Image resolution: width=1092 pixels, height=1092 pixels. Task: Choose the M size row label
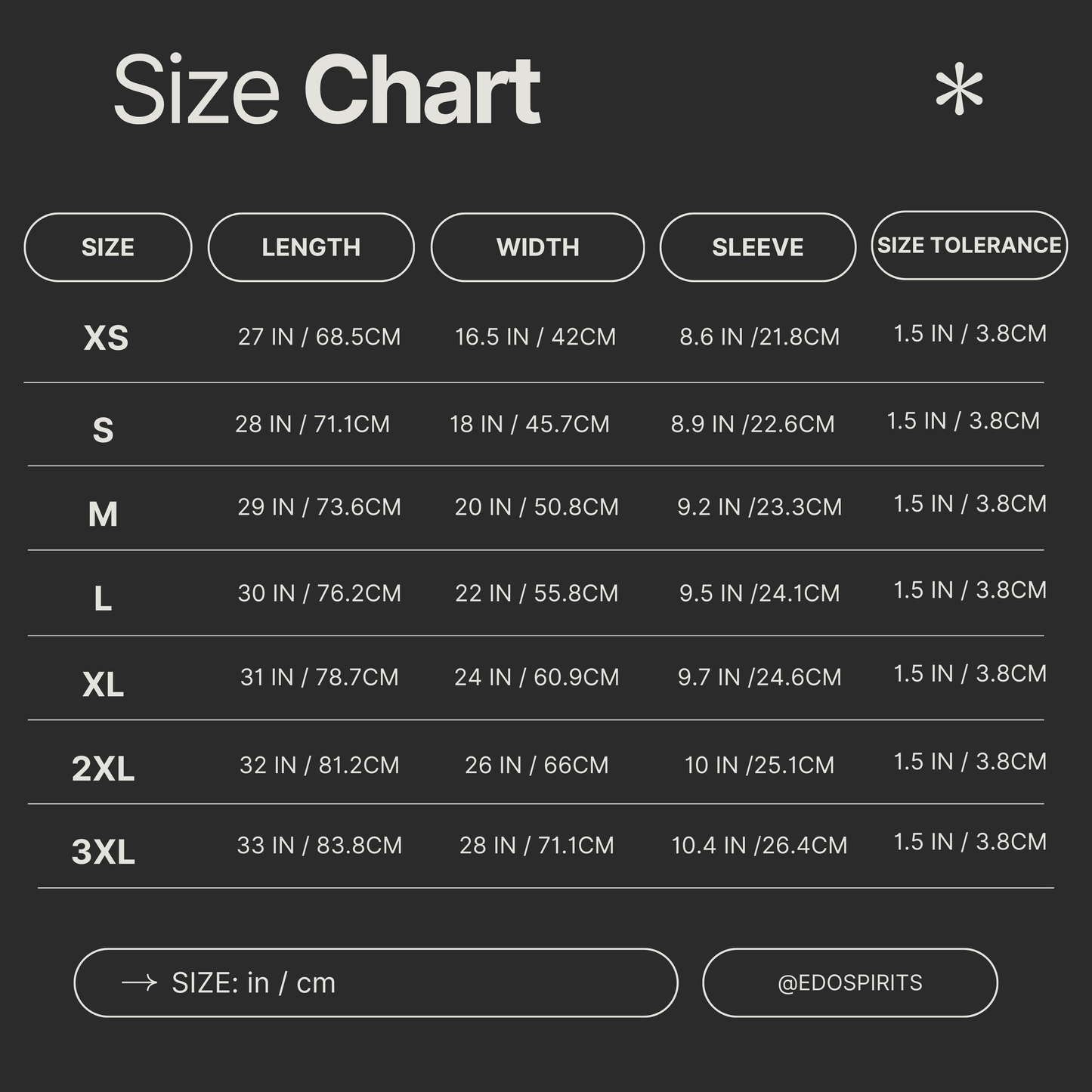click(103, 515)
